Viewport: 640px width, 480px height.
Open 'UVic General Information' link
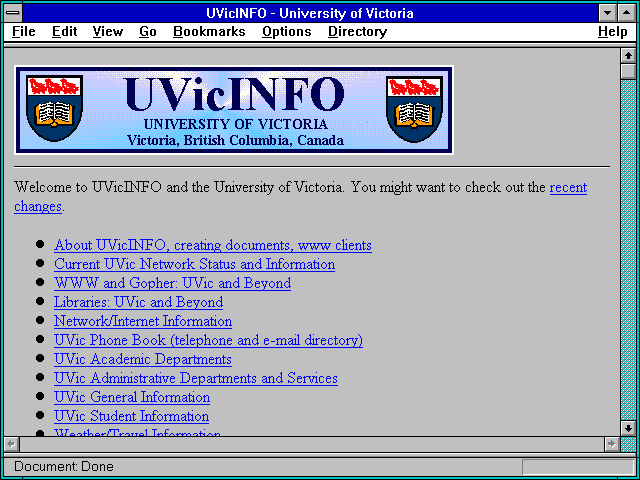tap(132, 398)
